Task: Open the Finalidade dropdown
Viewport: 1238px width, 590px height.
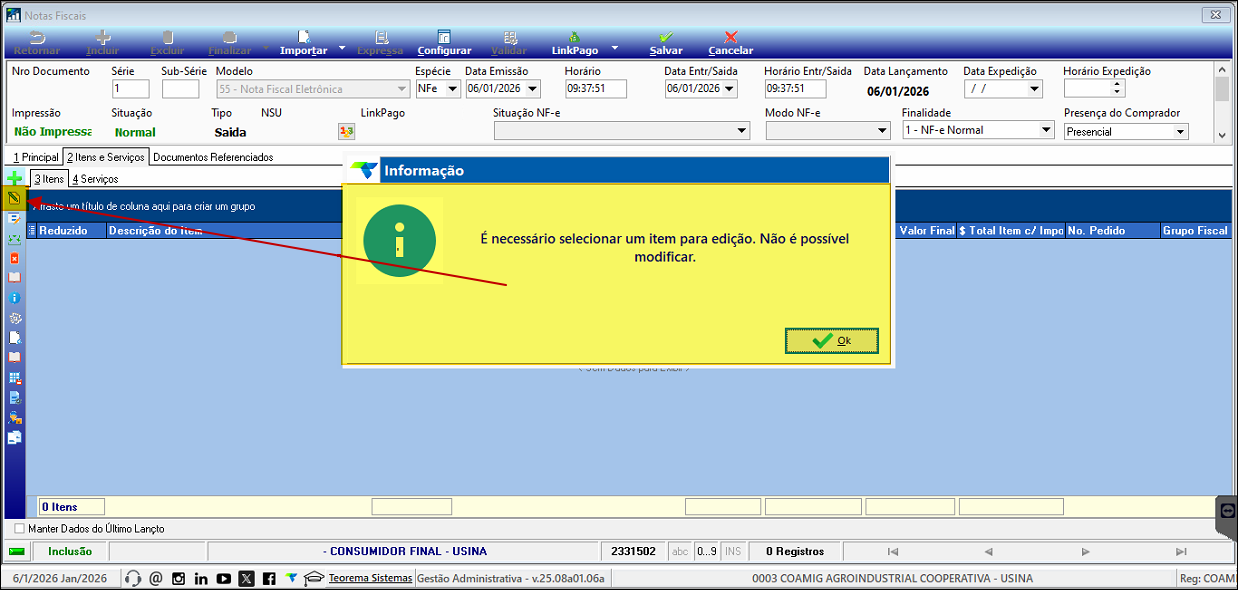Action: coord(1046,130)
